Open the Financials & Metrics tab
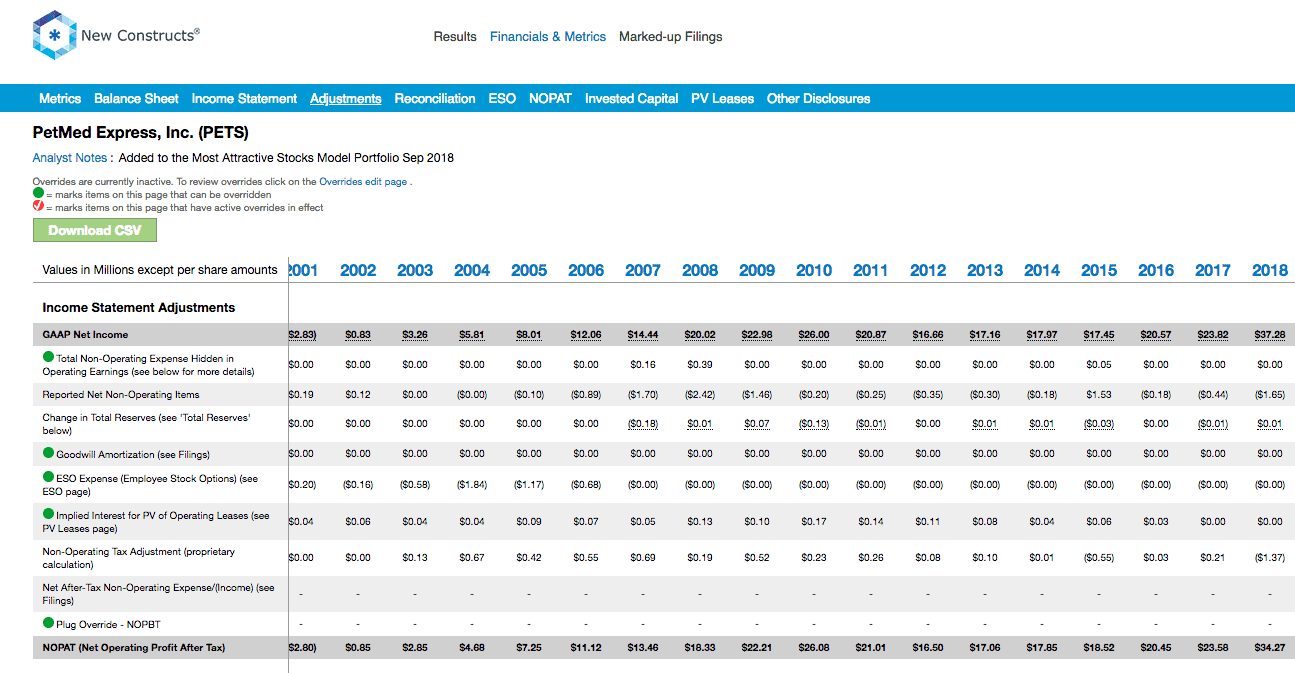1295x673 pixels. (x=548, y=37)
